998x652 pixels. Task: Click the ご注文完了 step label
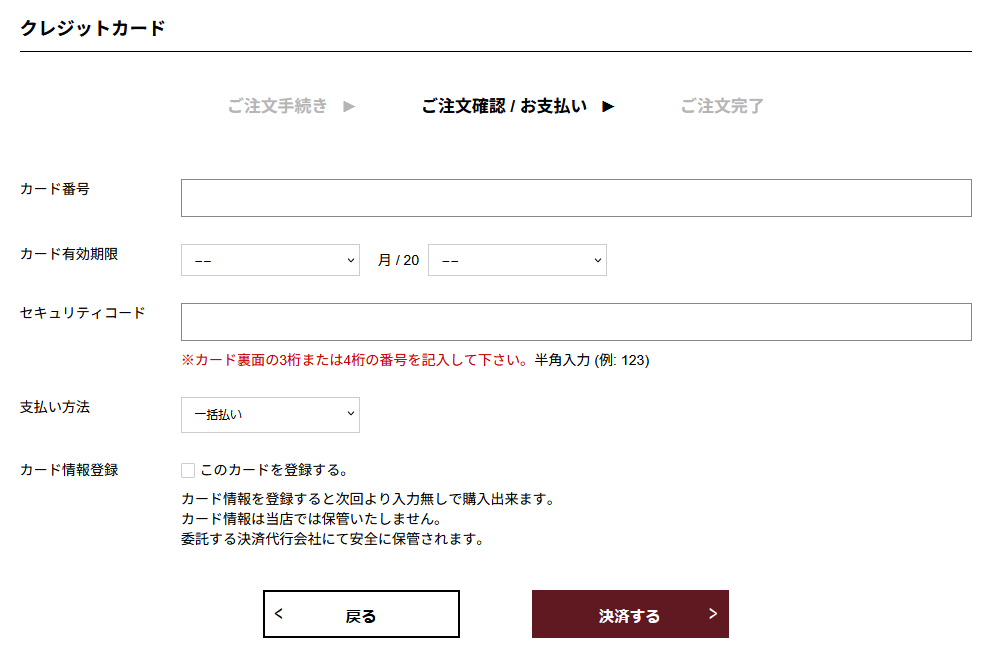(722, 106)
